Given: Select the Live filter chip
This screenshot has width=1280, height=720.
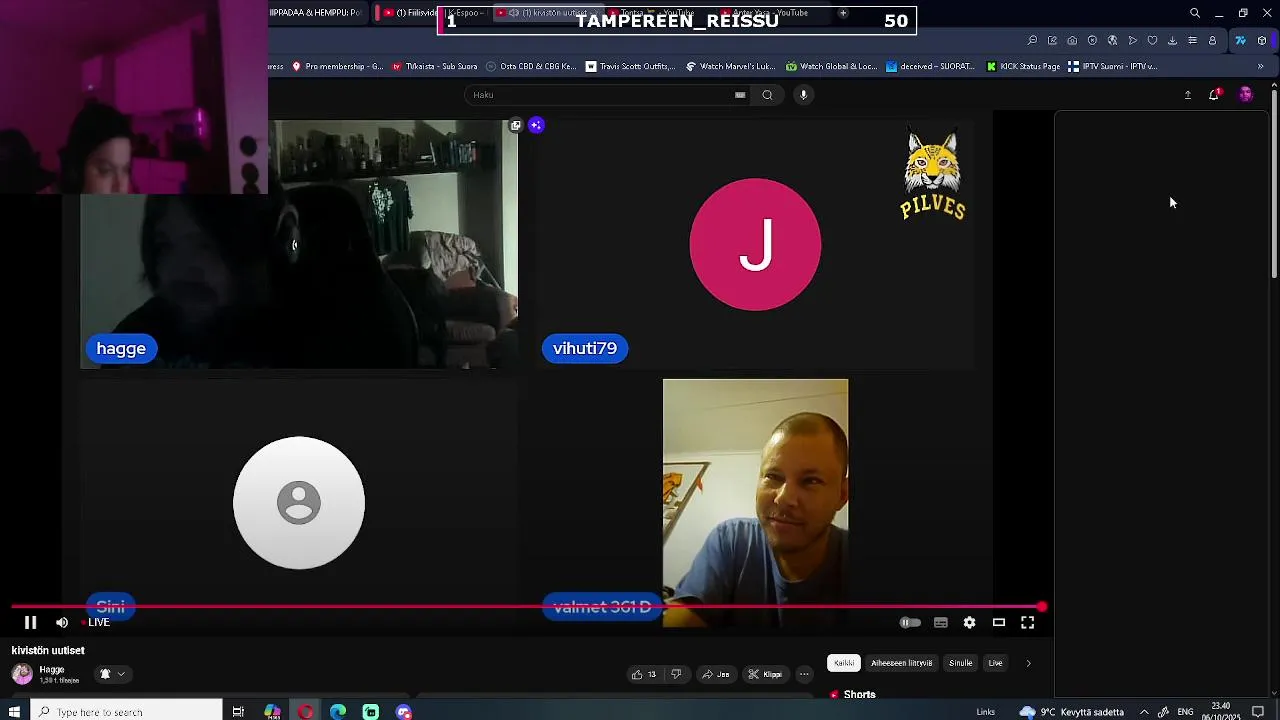Looking at the screenshot, I should pos(995,663).
